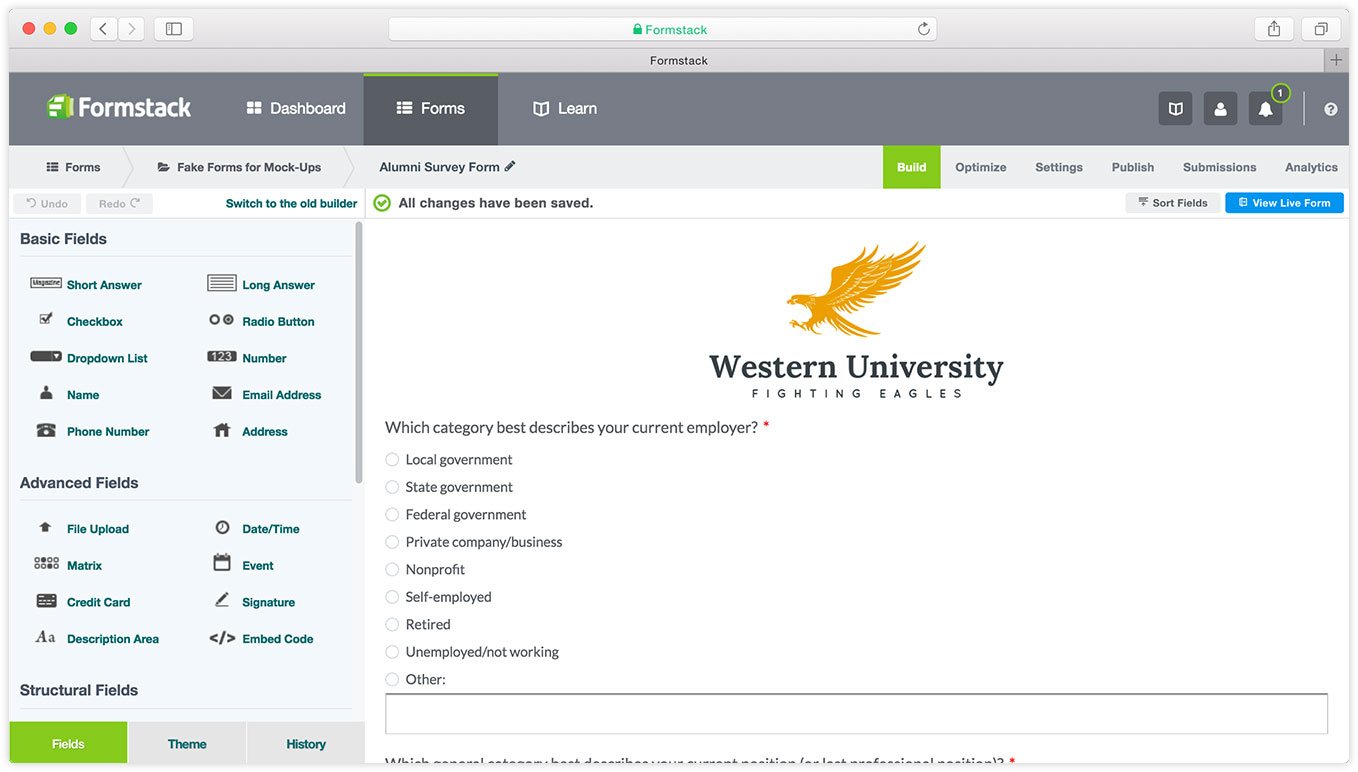Toggle the Safari sidebar button
1358x772 pixels.
coord(173,29)
